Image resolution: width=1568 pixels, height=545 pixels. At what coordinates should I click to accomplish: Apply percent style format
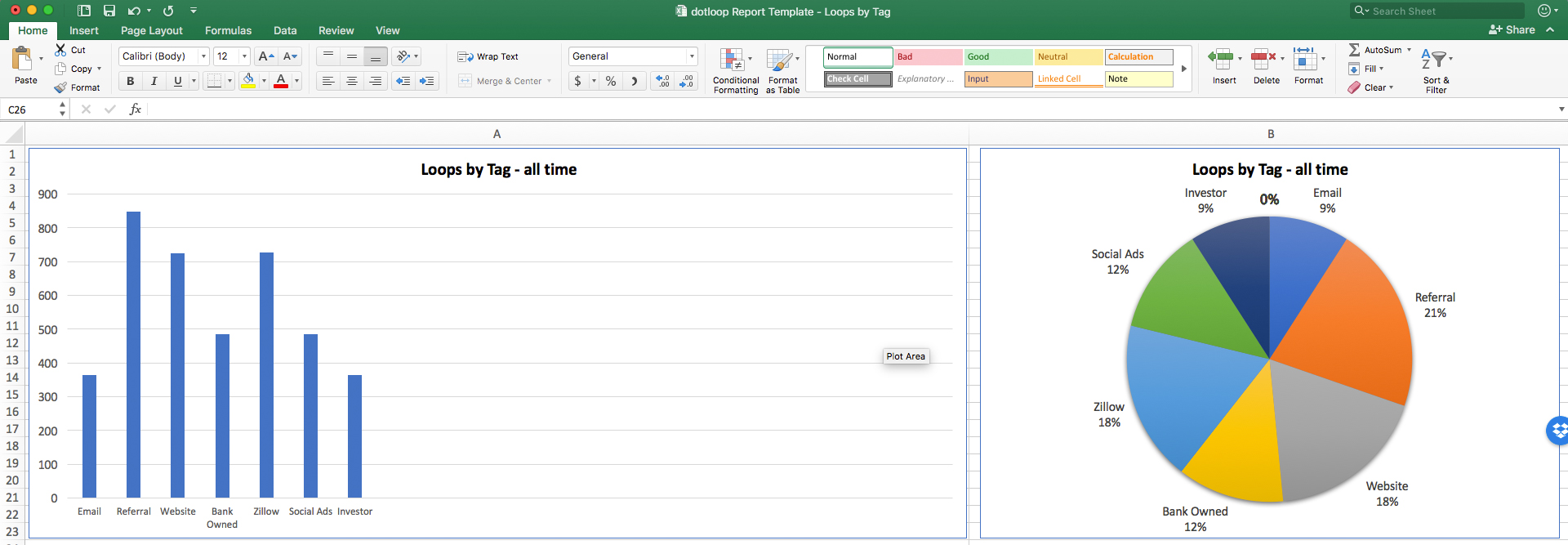tap(611, 81)
